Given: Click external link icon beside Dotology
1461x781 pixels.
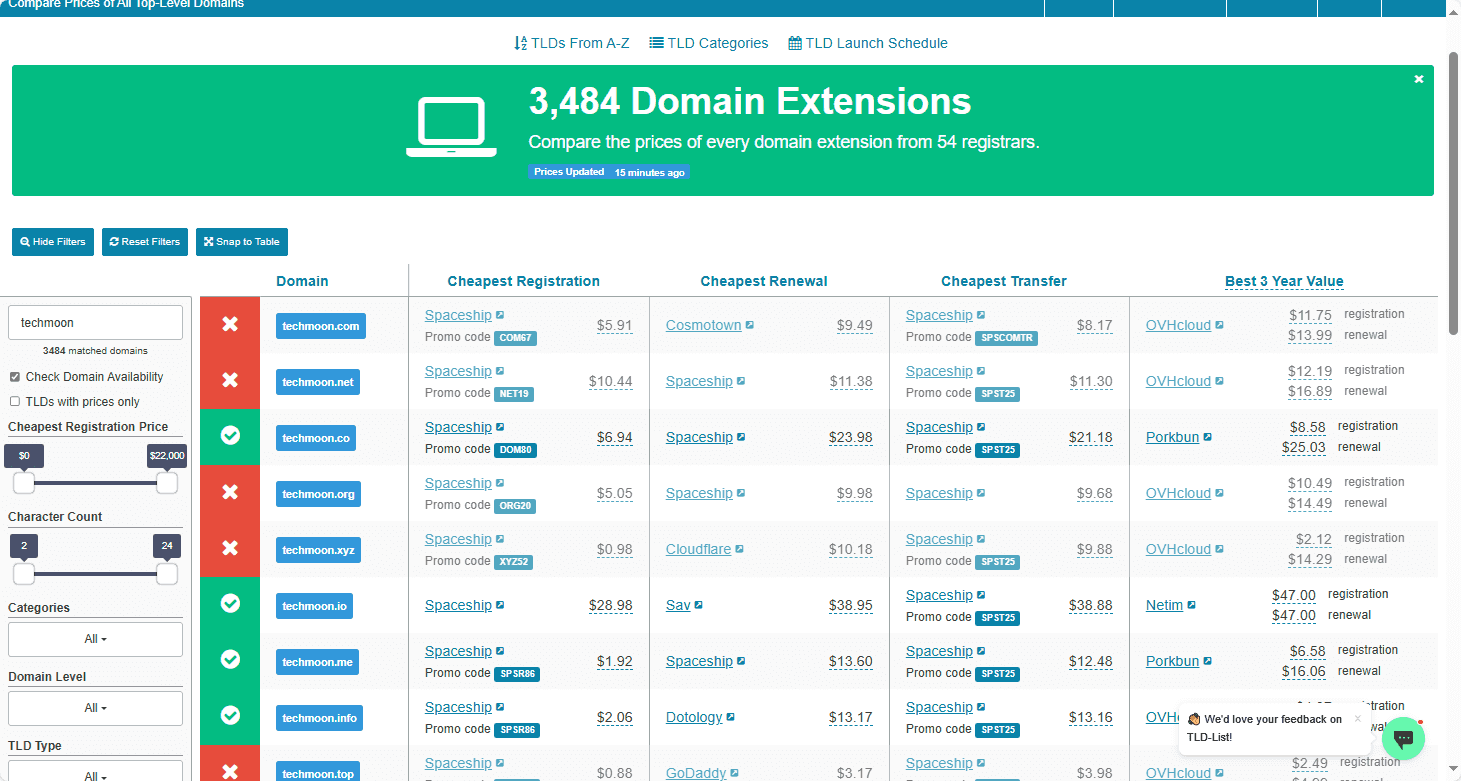Looking at the screenshot, I should coord(731,717).
